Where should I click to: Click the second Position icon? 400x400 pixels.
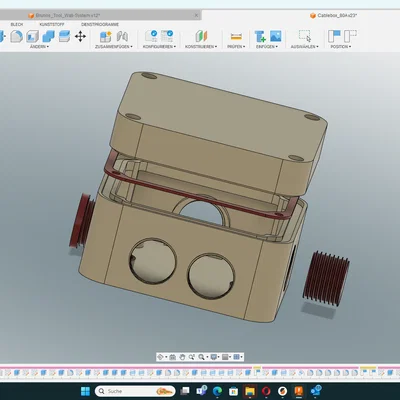(x=350, y=36)
